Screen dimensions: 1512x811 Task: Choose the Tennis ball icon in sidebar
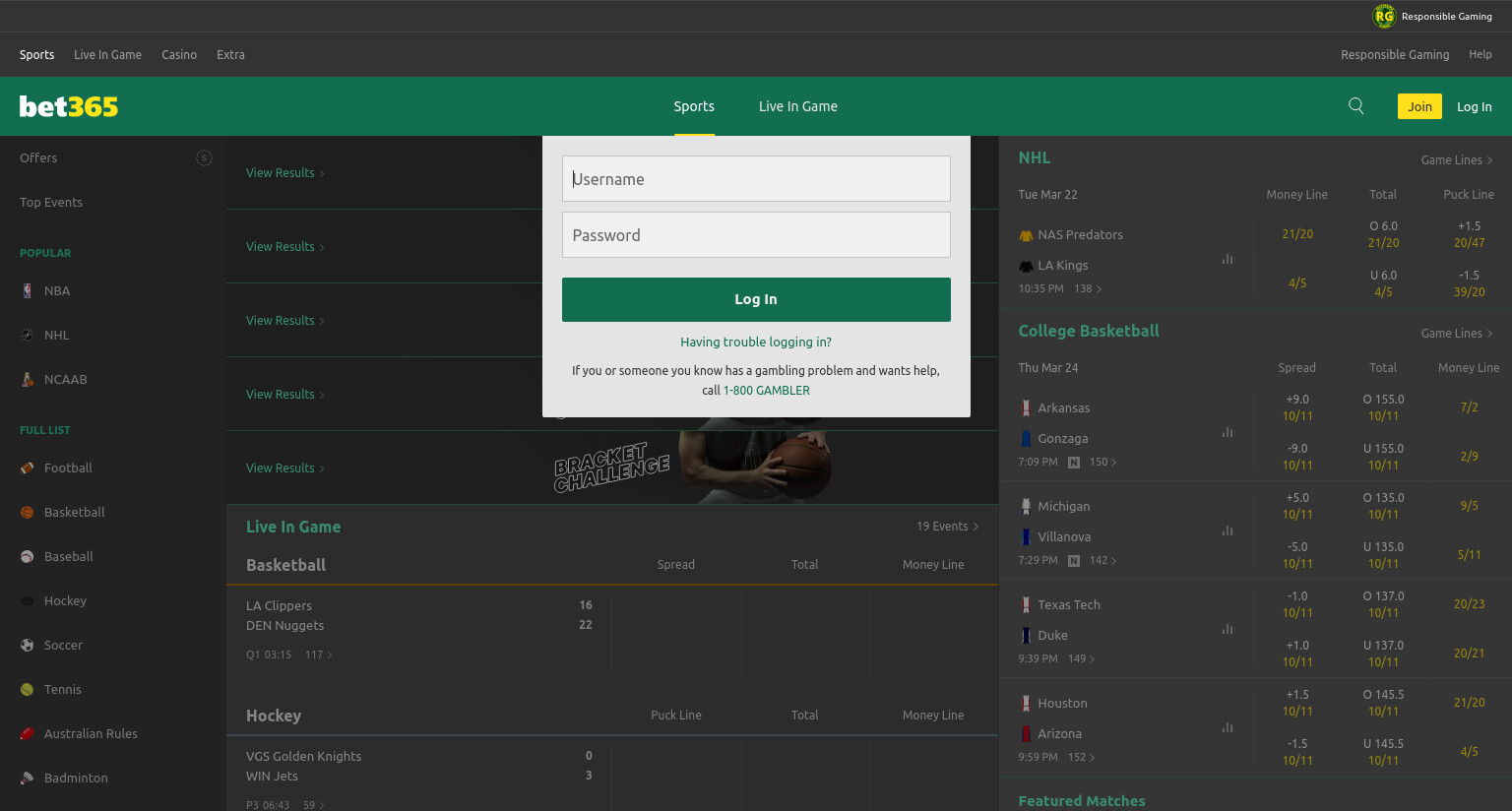[28, 689]
